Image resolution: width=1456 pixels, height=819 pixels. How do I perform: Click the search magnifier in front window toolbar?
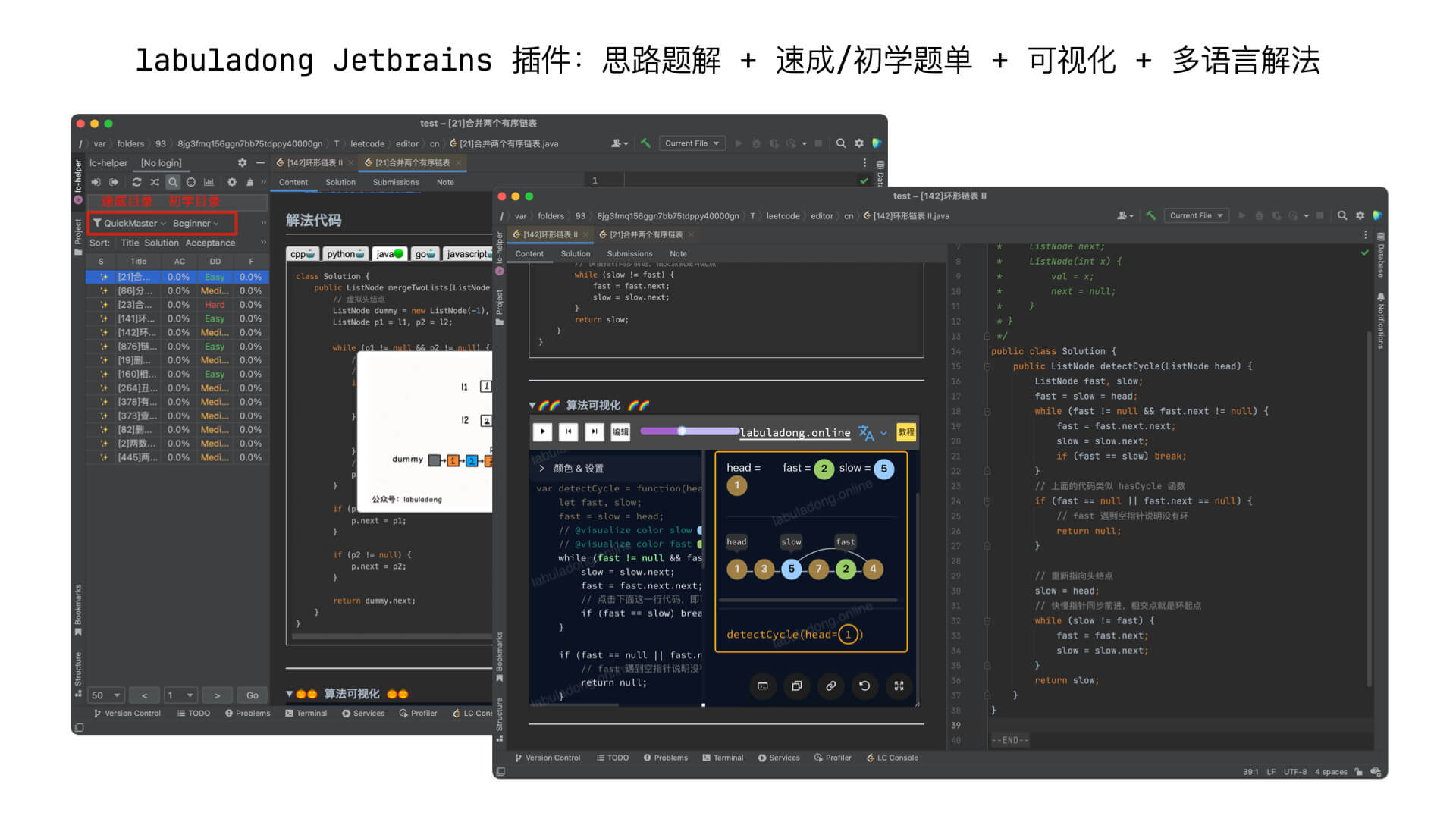1342,216
